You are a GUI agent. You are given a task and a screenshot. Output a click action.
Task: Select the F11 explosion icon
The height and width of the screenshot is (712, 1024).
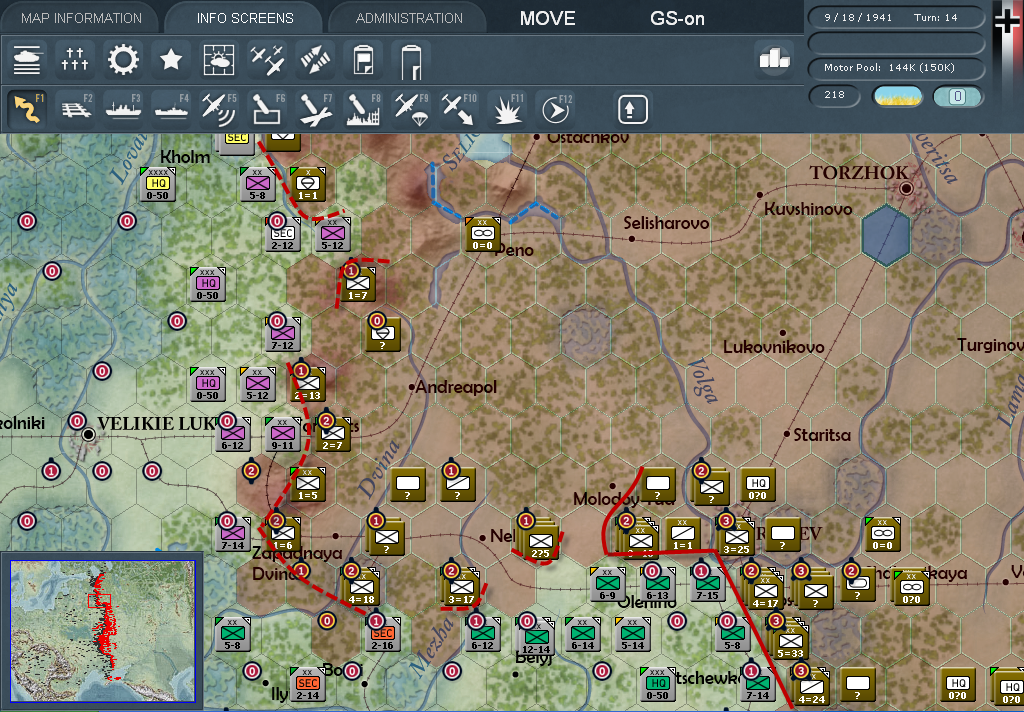(507, 108)
